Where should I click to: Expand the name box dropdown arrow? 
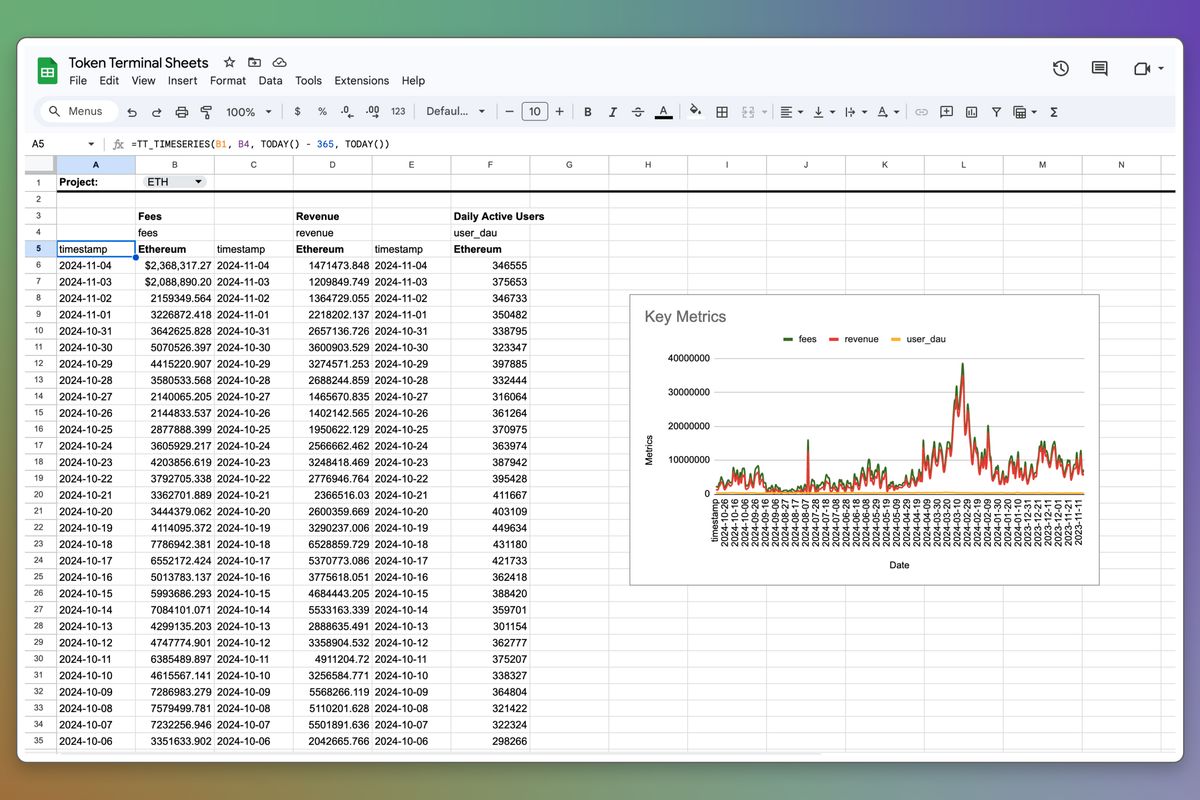pyautogui.click(x=91, y=144)
